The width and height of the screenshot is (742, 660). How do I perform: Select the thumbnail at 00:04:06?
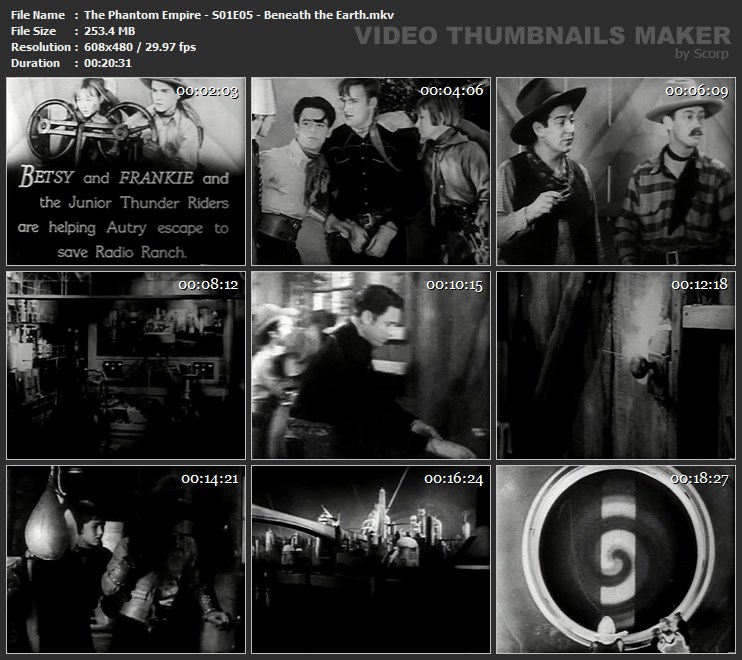371,171
